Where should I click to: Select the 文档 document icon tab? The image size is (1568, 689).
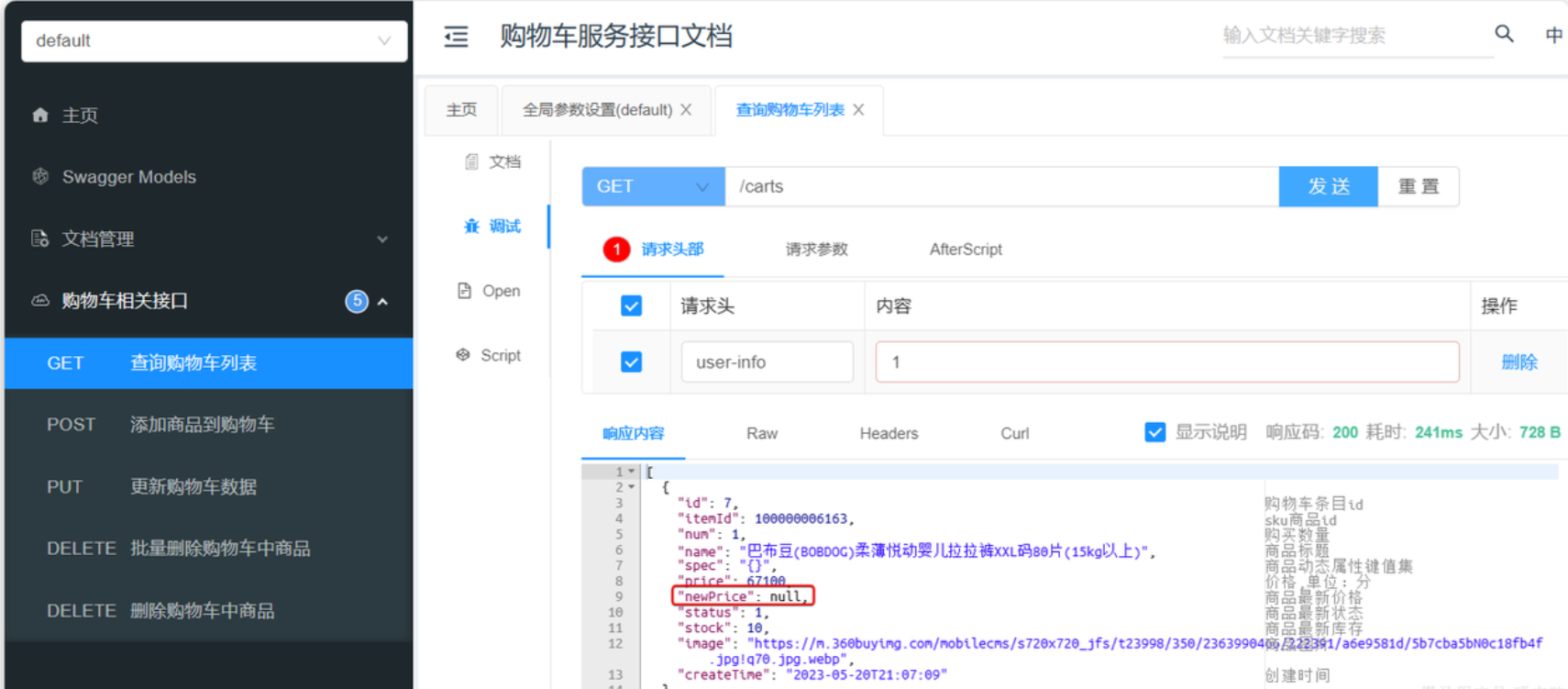coord(471,161)
